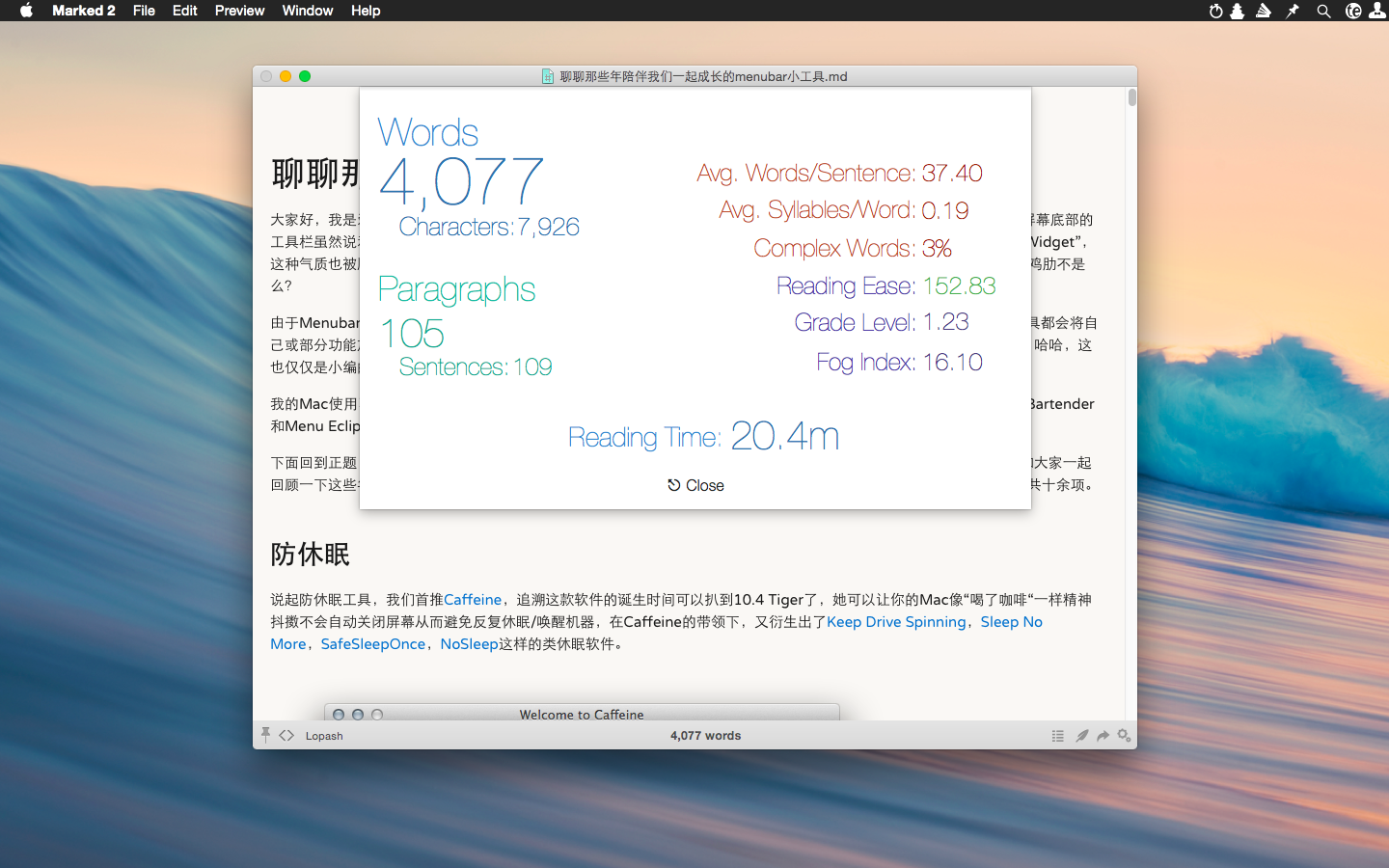Screen dimensions: 1389x868
Task: Click the Sentences: 109 statistic
Action: coord(476,367)
